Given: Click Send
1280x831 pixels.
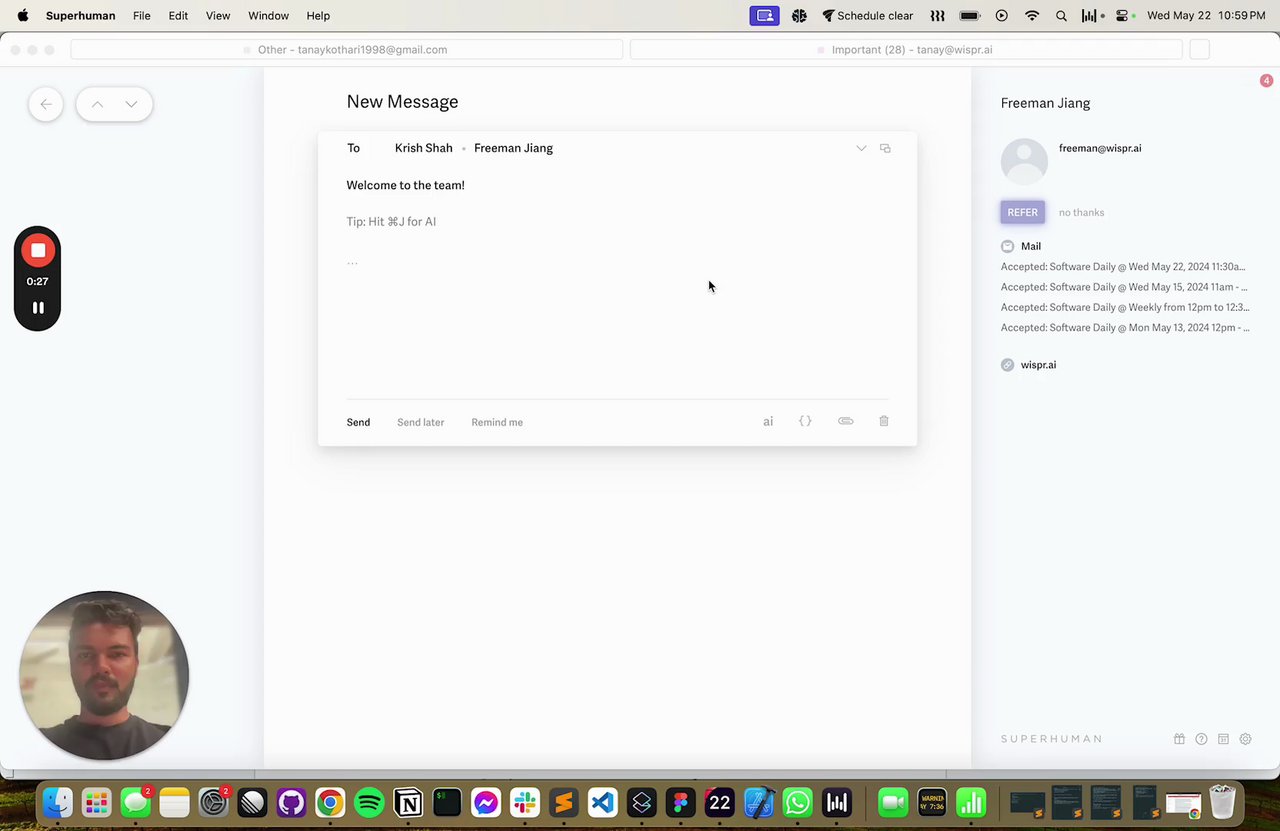Looking at the screenshot, I should (x=358, y=422).
